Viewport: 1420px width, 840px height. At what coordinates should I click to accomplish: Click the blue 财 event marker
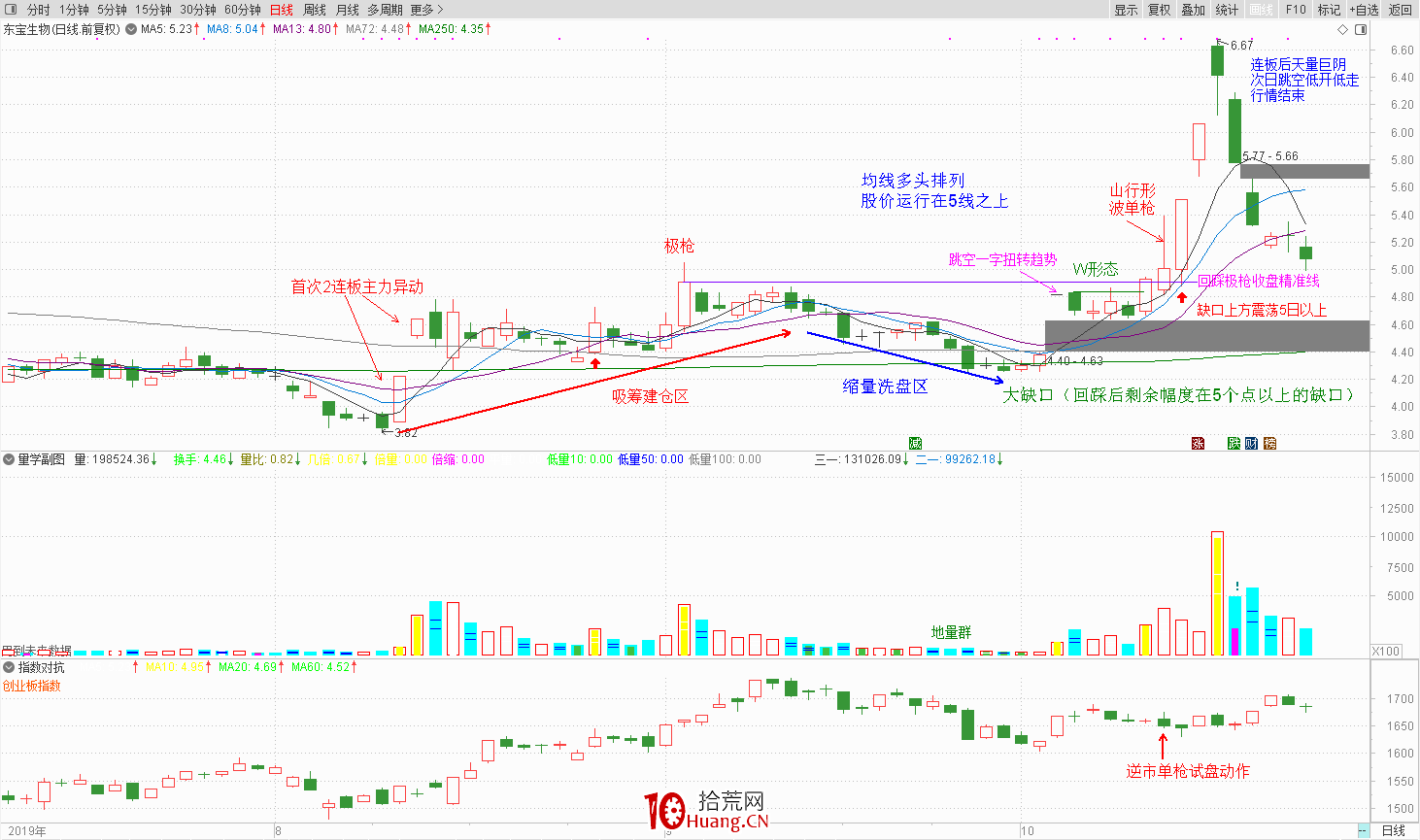[x=1252, y=443]
